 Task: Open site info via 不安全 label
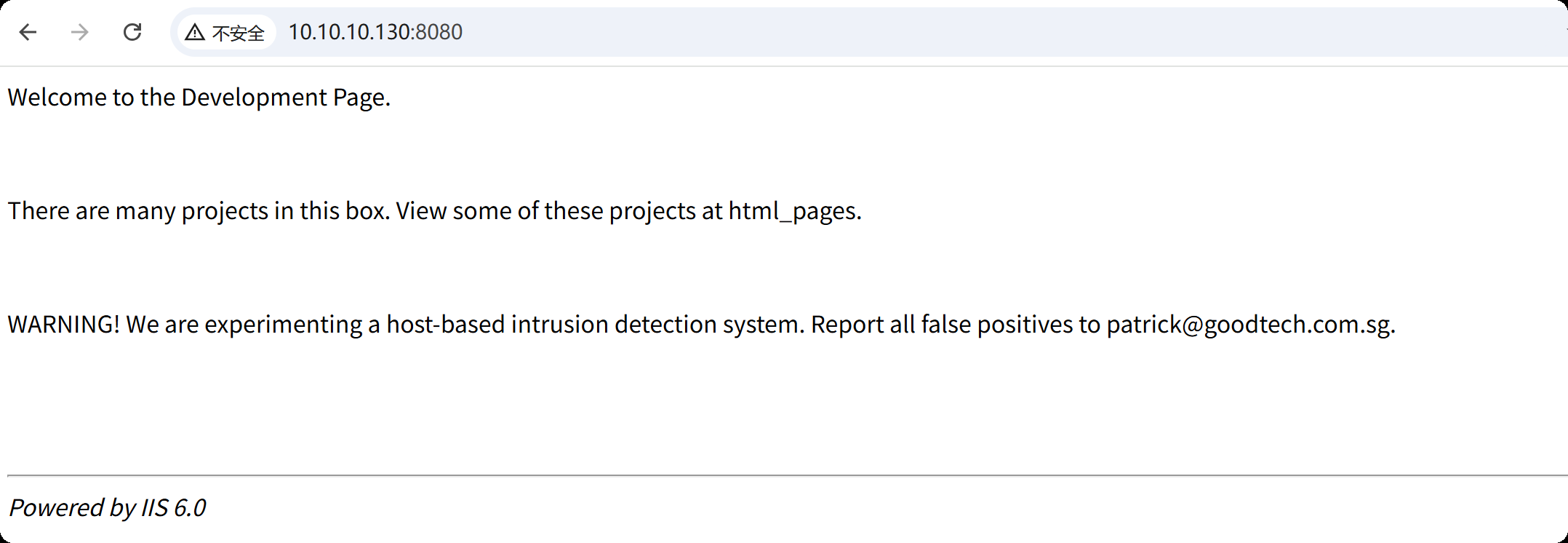238,33
